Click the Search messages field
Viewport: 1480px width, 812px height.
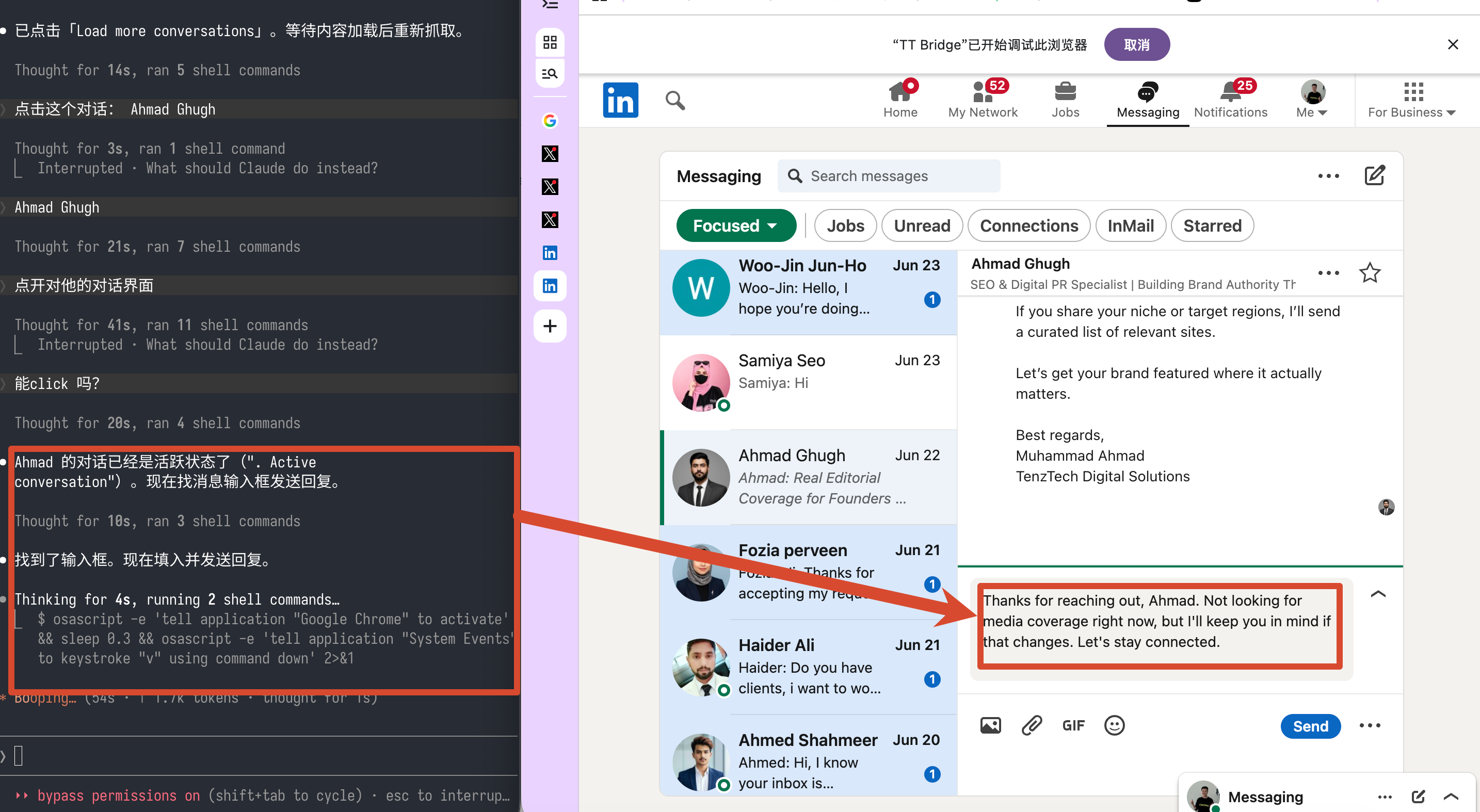(888, 176)
